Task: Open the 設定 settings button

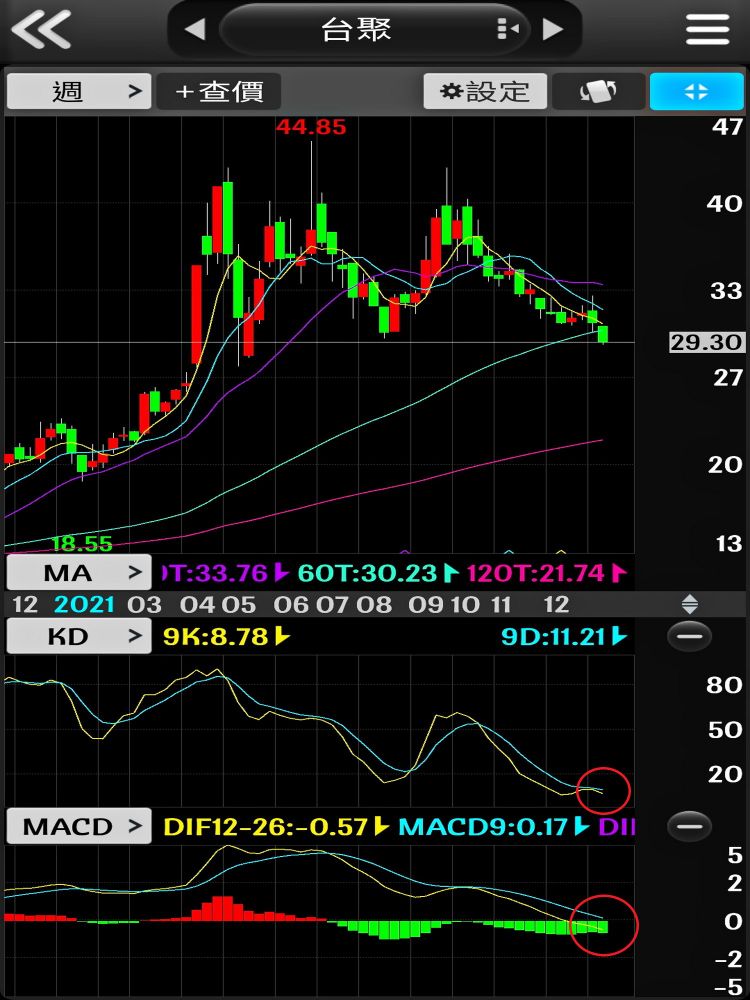Action: coord(485,92)
